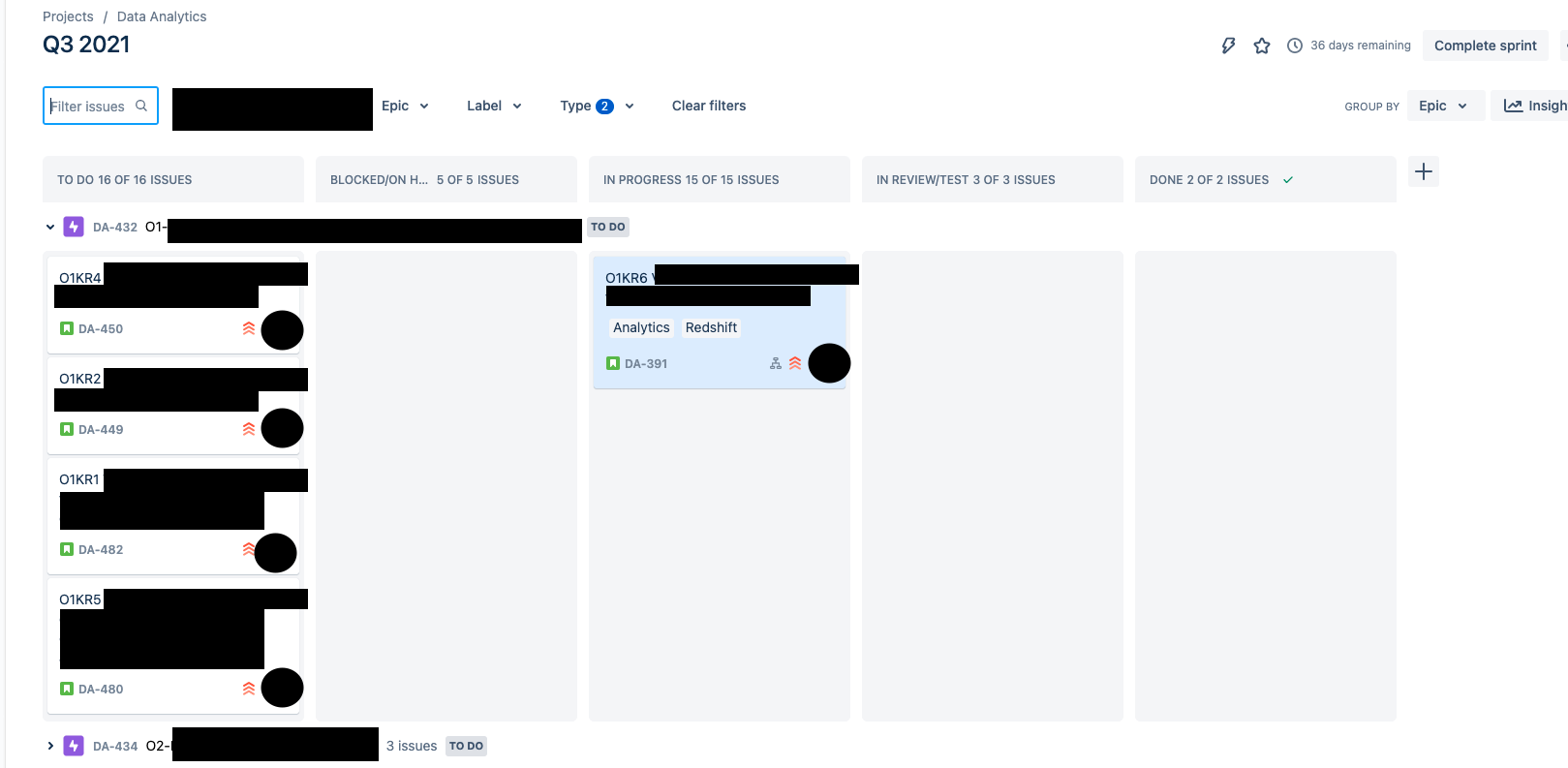Click the priority icon on DA-449
The width and height of the screenshot is (1568, 768).
pos(249,429)
